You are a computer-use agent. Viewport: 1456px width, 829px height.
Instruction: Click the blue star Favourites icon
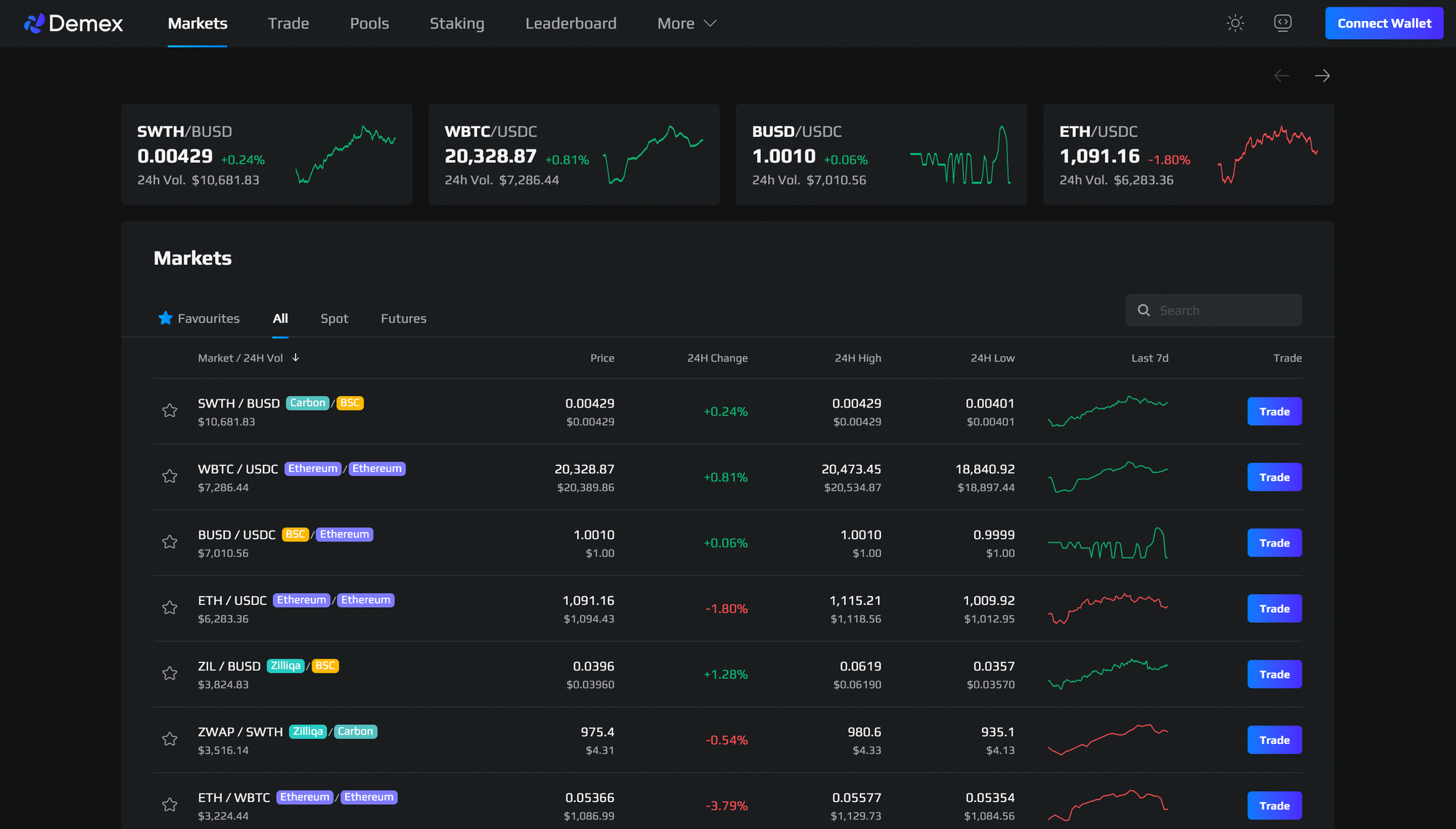[x=165, y=318]
